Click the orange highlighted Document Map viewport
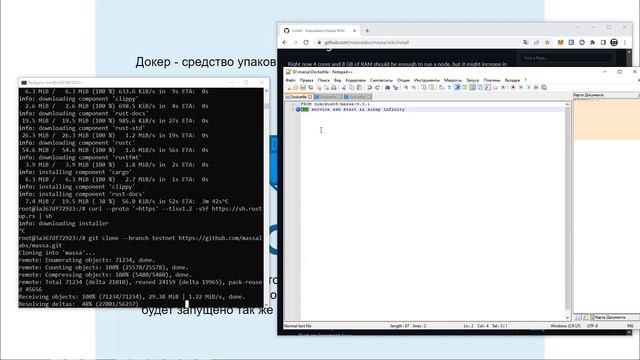Image resolution: width=640 pixels, height=360 pixels. pos(607,119)
